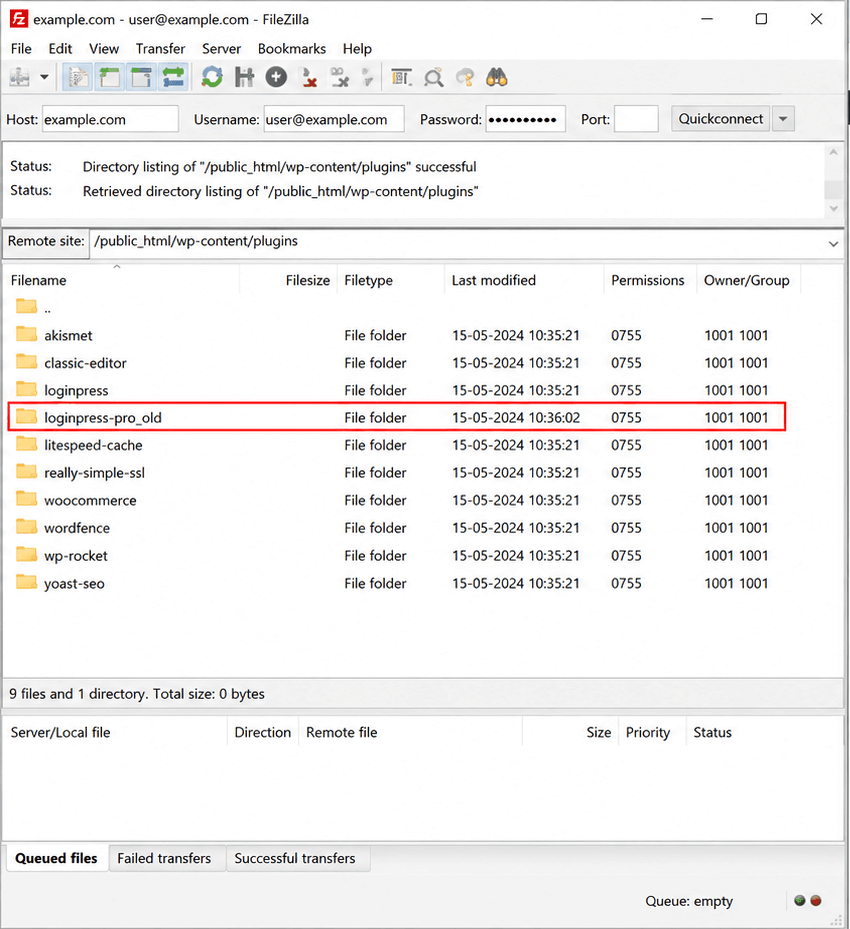
Task: Open the View menu
Action: [x=104, y=49]
